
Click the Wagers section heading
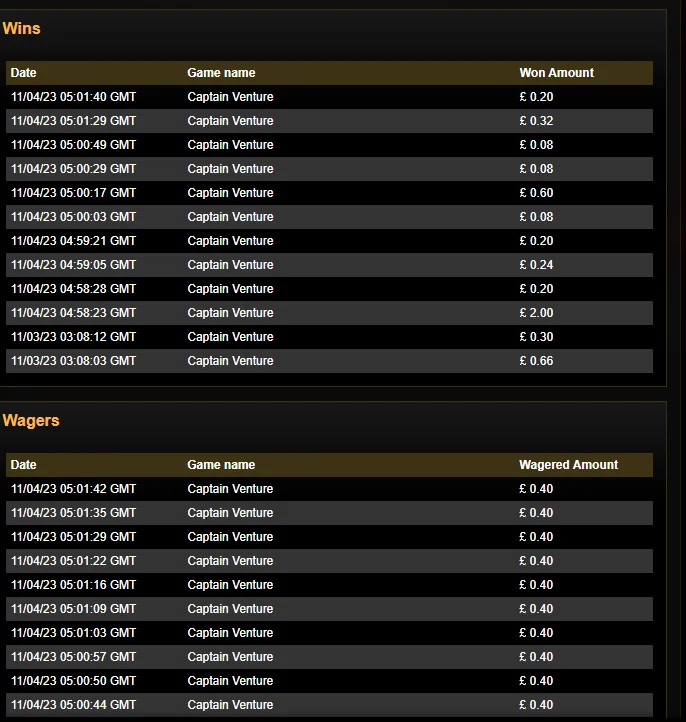[31, 420]
